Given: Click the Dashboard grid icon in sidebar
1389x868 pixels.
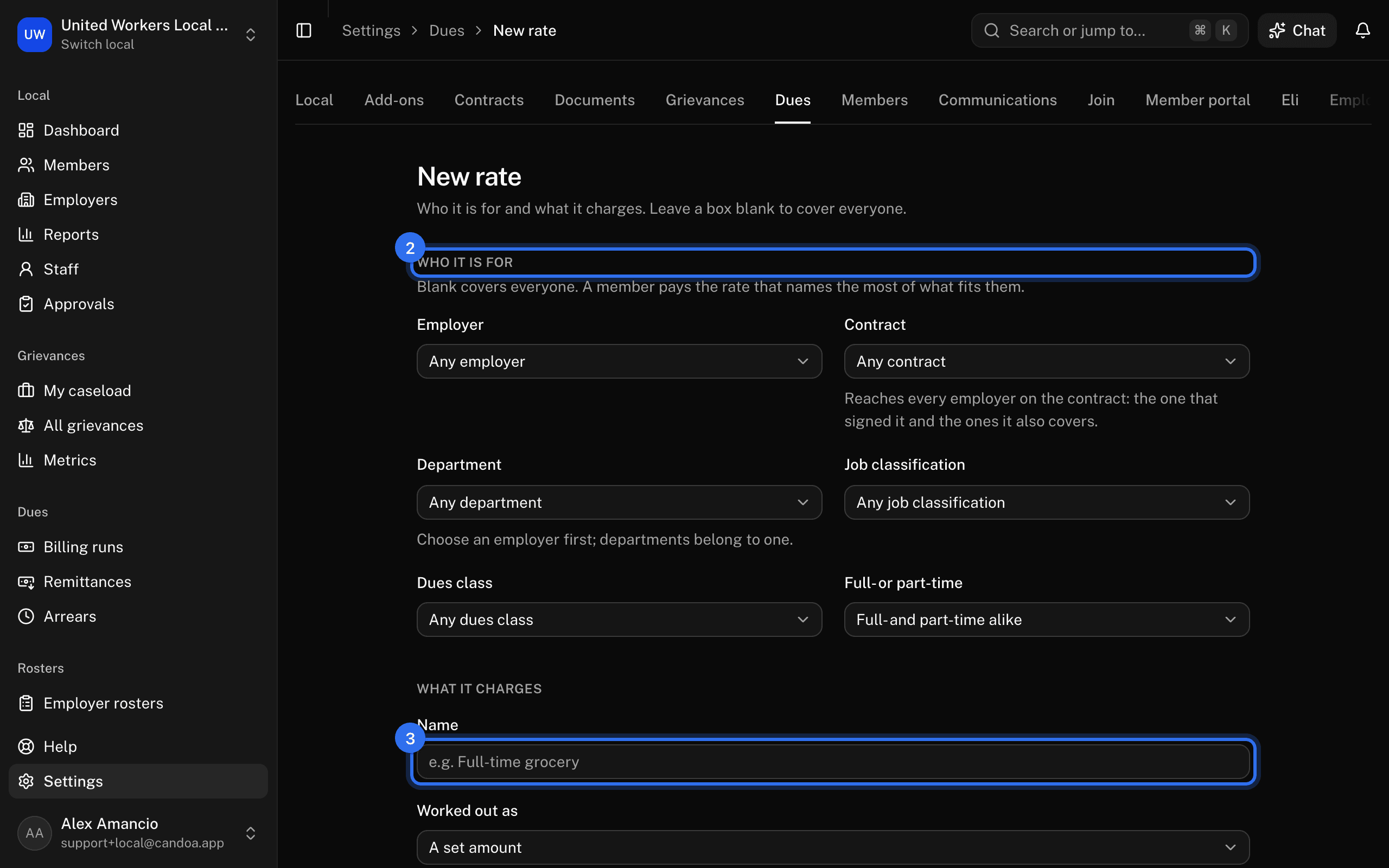Looking at the screenshot, I should pos(26,130).
